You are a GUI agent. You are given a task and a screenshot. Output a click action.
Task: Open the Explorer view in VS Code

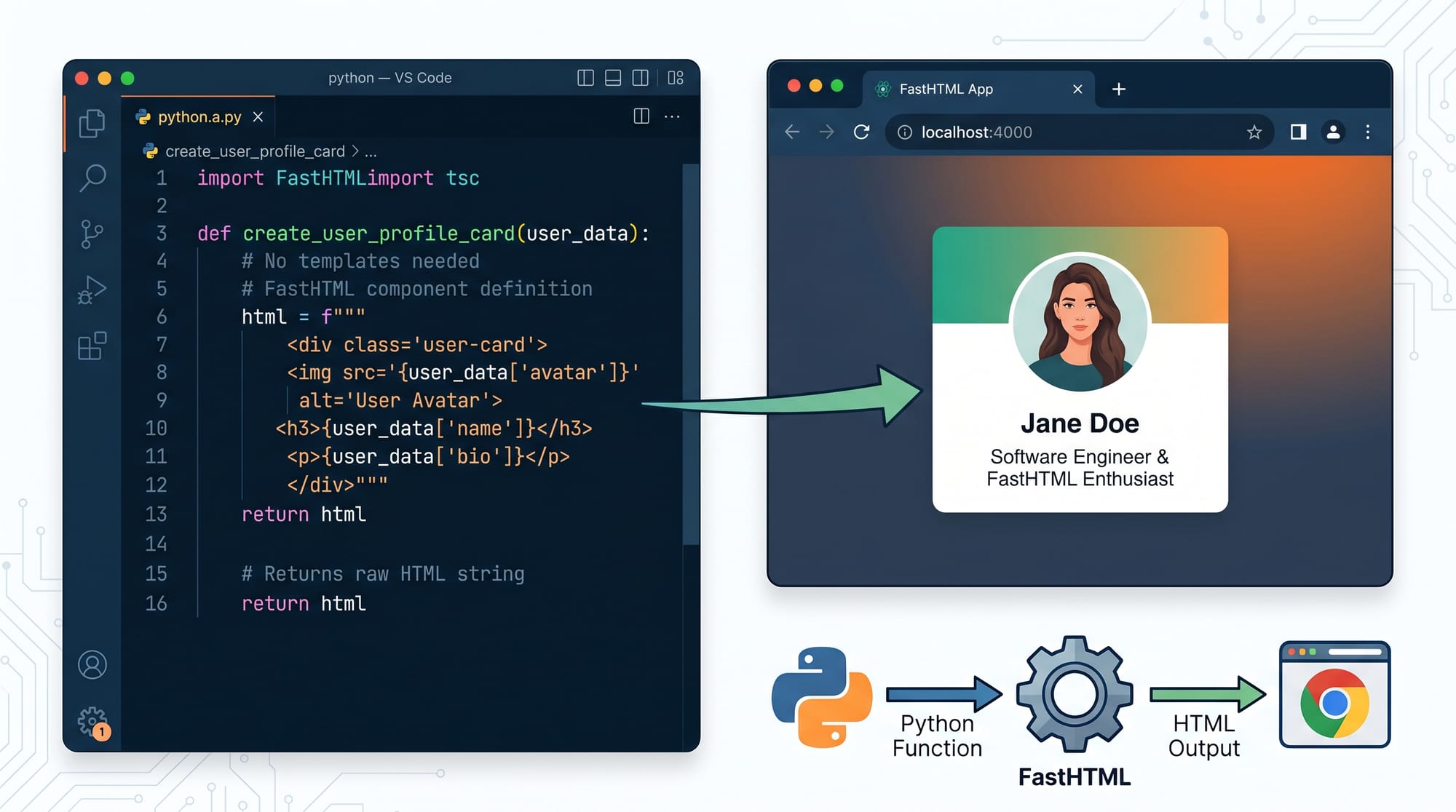coord(92,123)
